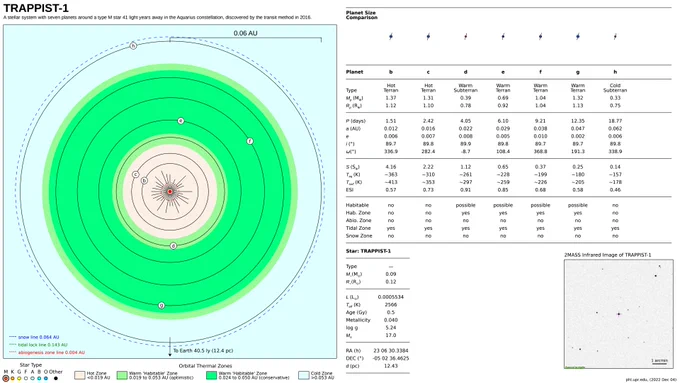This screenshot has width=680, height=383.
Task: Select planet f marker on its orbit
Action: coord(250,141)
